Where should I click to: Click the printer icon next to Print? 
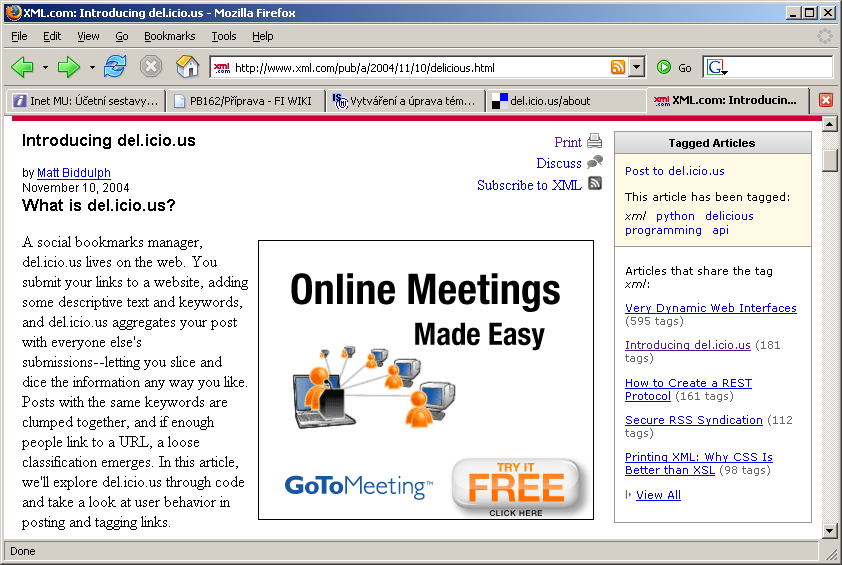point(594,141)
